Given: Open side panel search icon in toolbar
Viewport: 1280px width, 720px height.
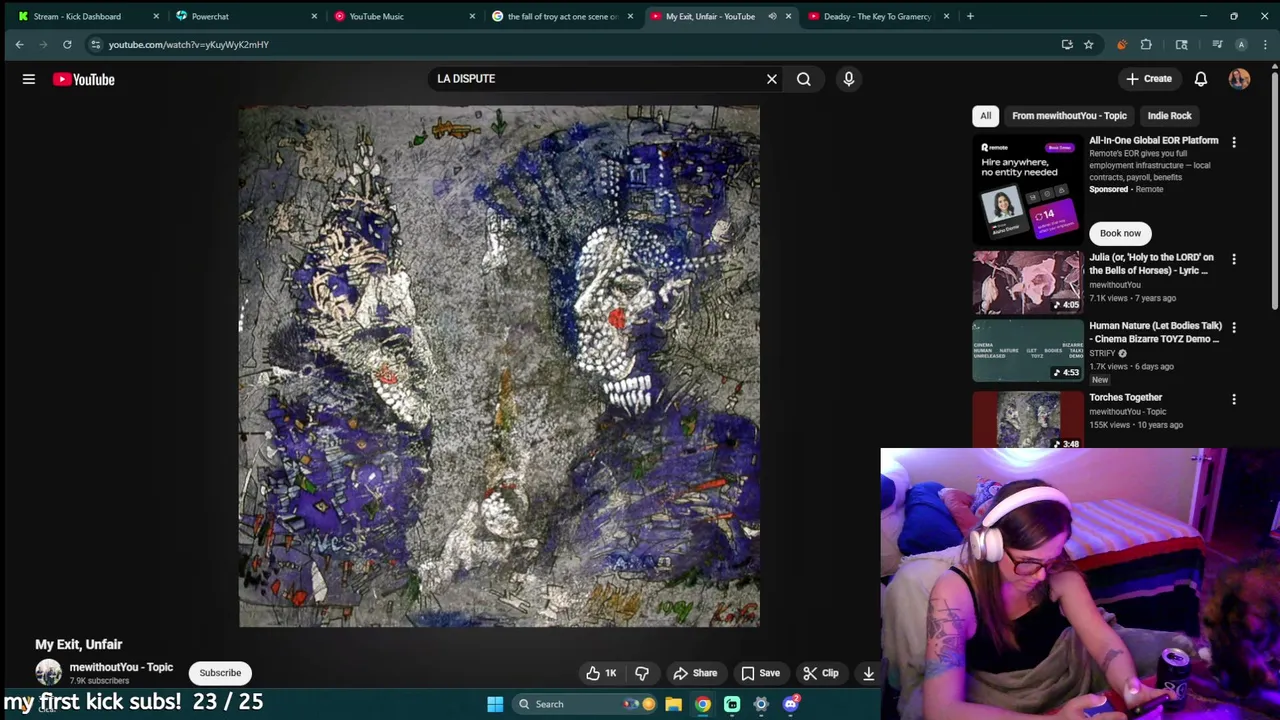Looking at the screenshot, I should tap(1181, 44).
